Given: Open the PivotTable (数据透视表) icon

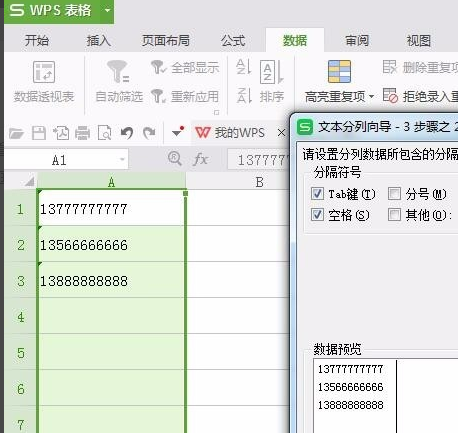Looking at the screenshot, I should (x=44, y=72).
